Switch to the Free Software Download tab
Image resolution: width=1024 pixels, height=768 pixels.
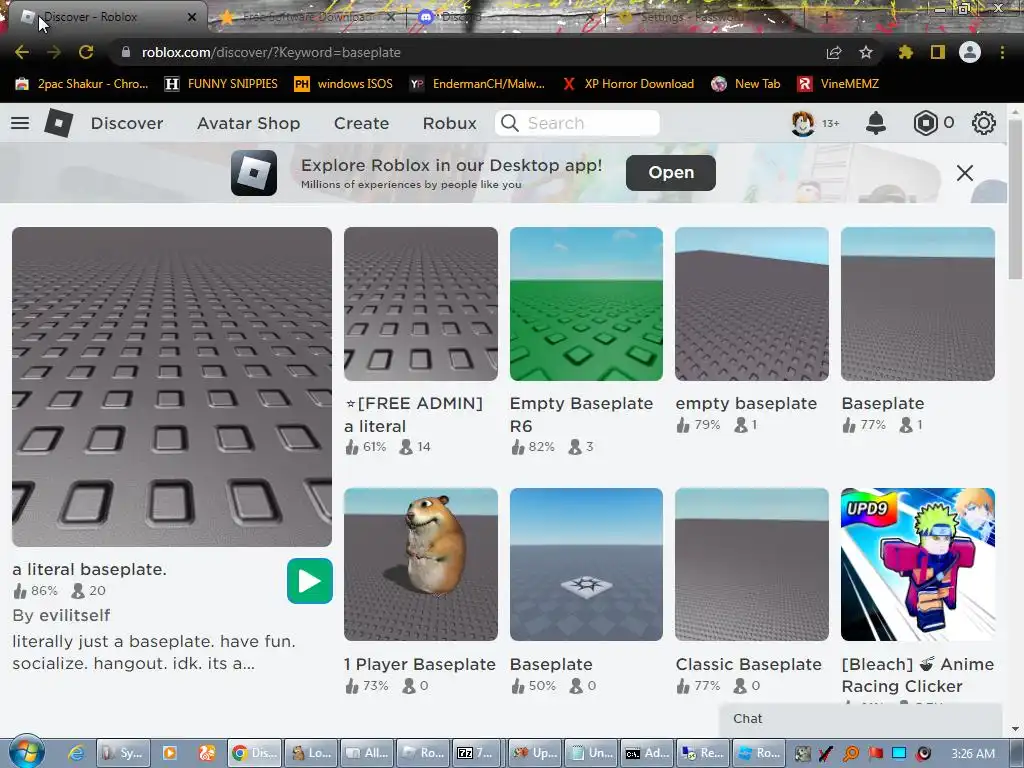coord(308,17)
